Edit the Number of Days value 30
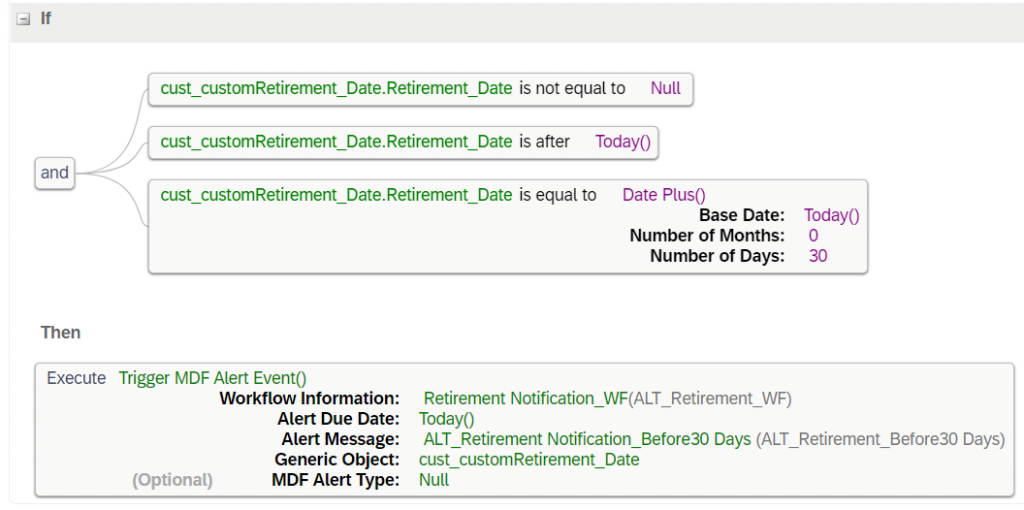1024x510 pixels. [x=818, y=256]
